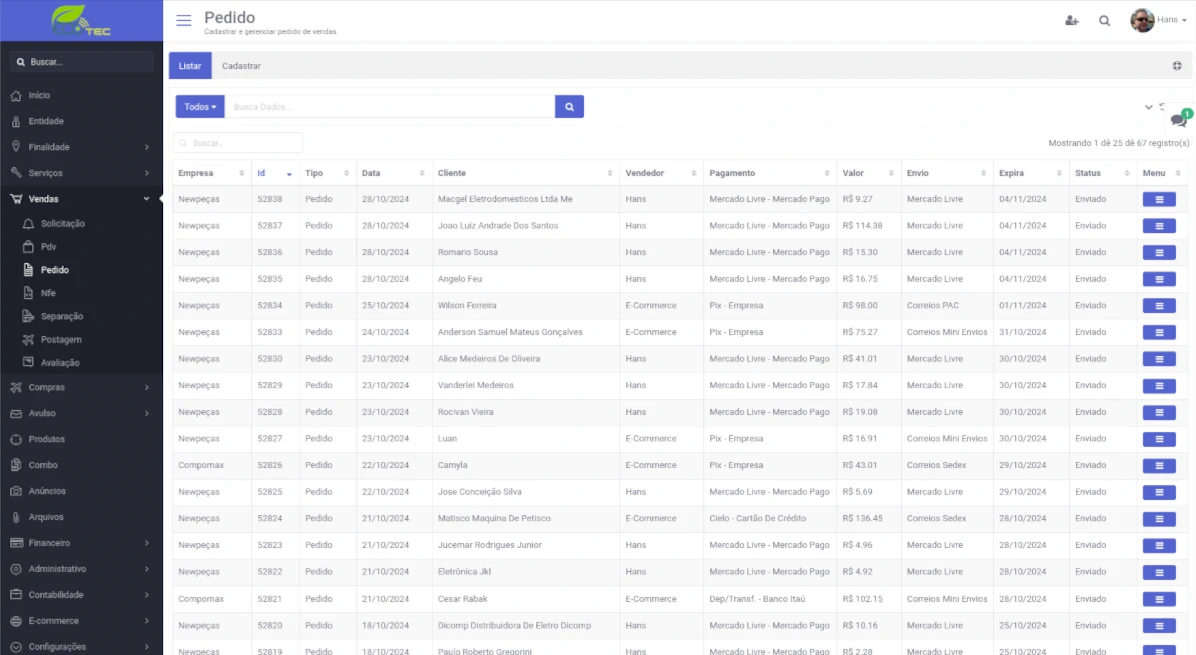The height and width of the screenshot is (655, 1196).
Task: Click the Busca Dados search field
Action: 389,107
